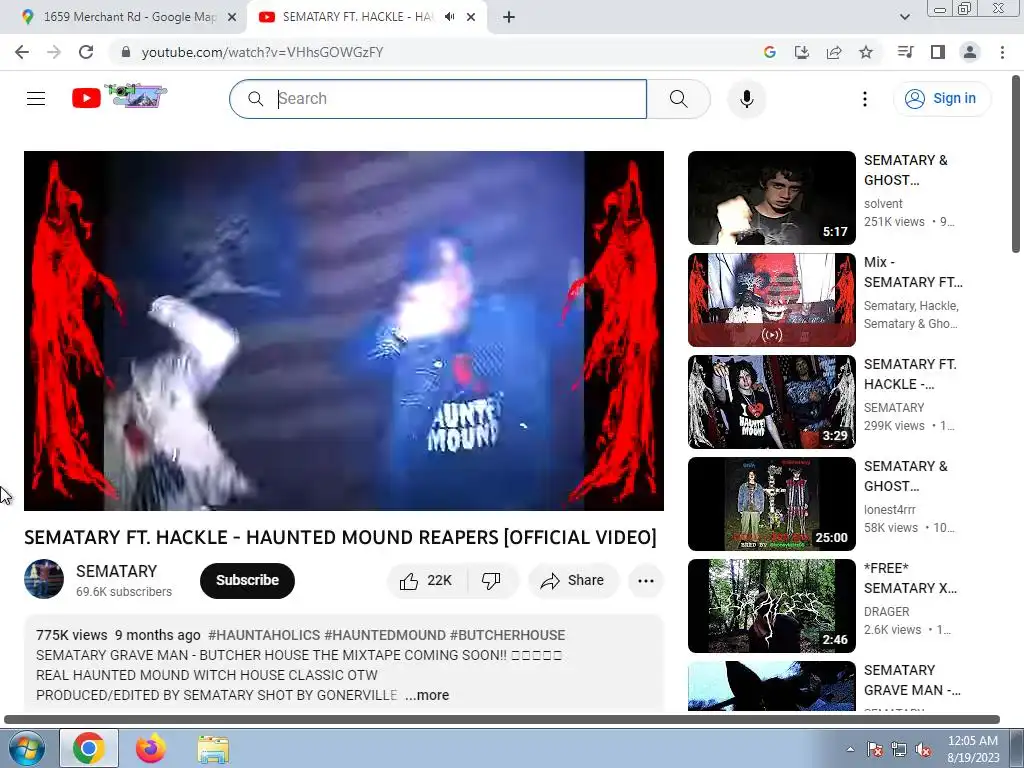Subscribe to SEMATARY
1024x768 pixels.
click(x=248, y=581)
